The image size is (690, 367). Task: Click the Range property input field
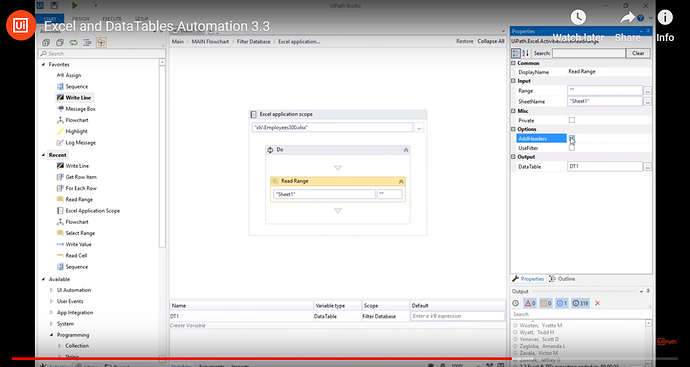605,91
